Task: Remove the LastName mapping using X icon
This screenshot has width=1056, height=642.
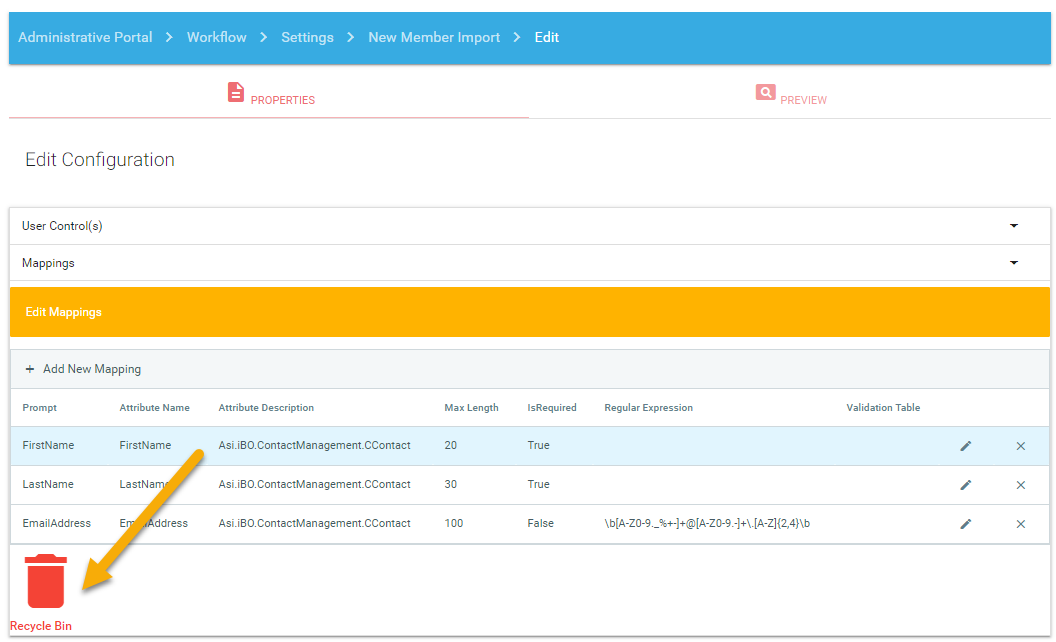Action: pos(1020,485)
